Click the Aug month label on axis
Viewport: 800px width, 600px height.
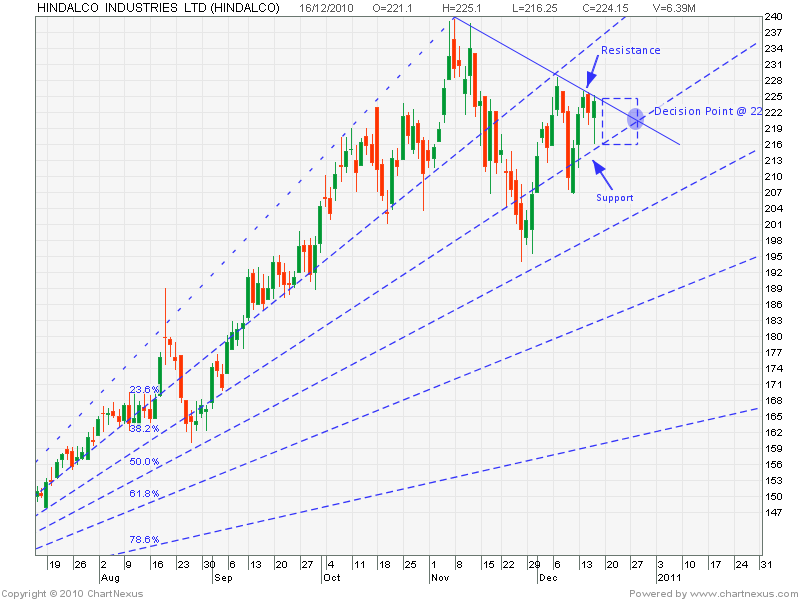click(x=110, y=578)
